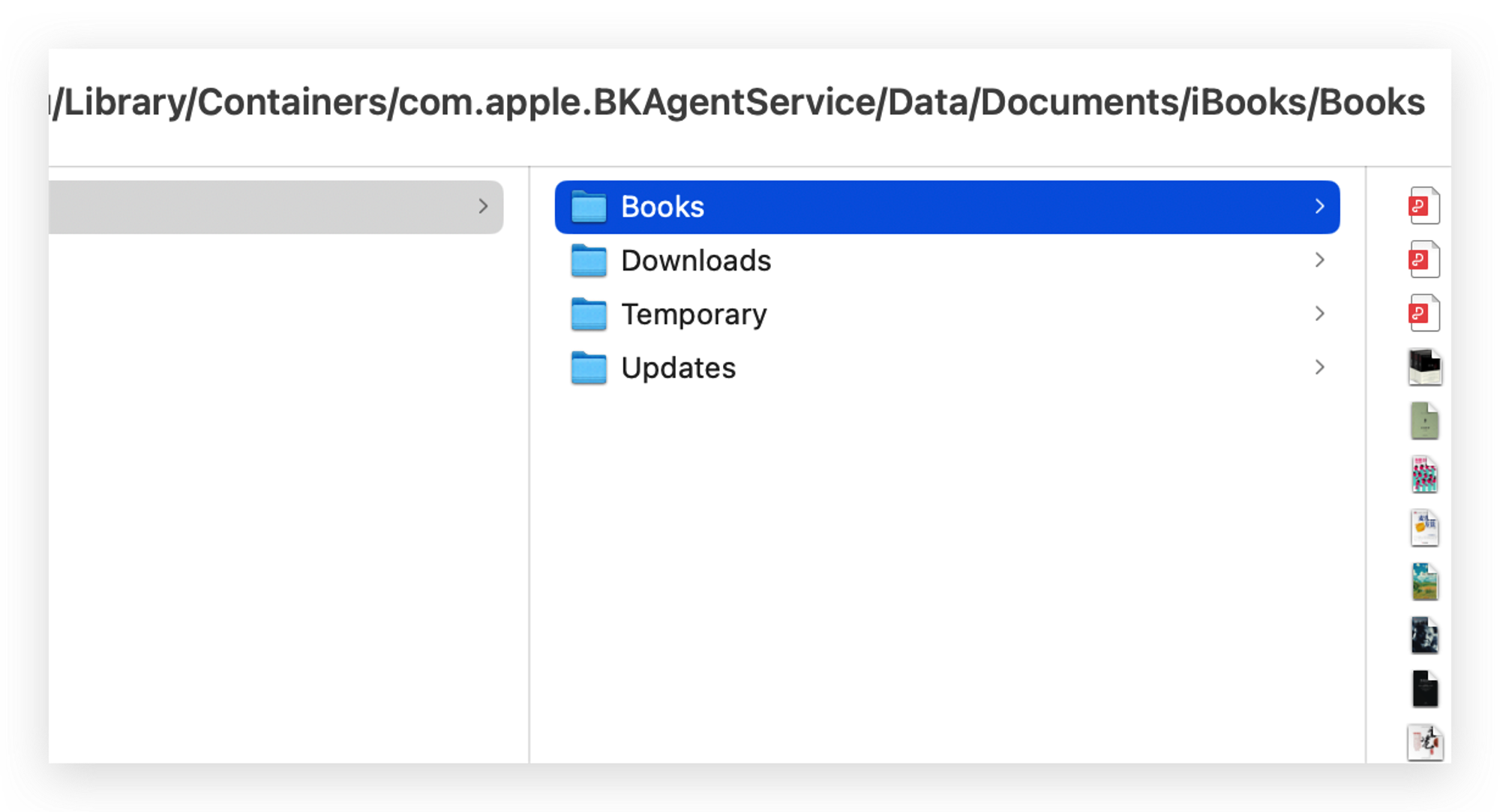Expand the Downloads folder chevron
Image resolution: width=1500 pixels, height=812 pixels.
pyautogui.click(x=1319, y=260)
